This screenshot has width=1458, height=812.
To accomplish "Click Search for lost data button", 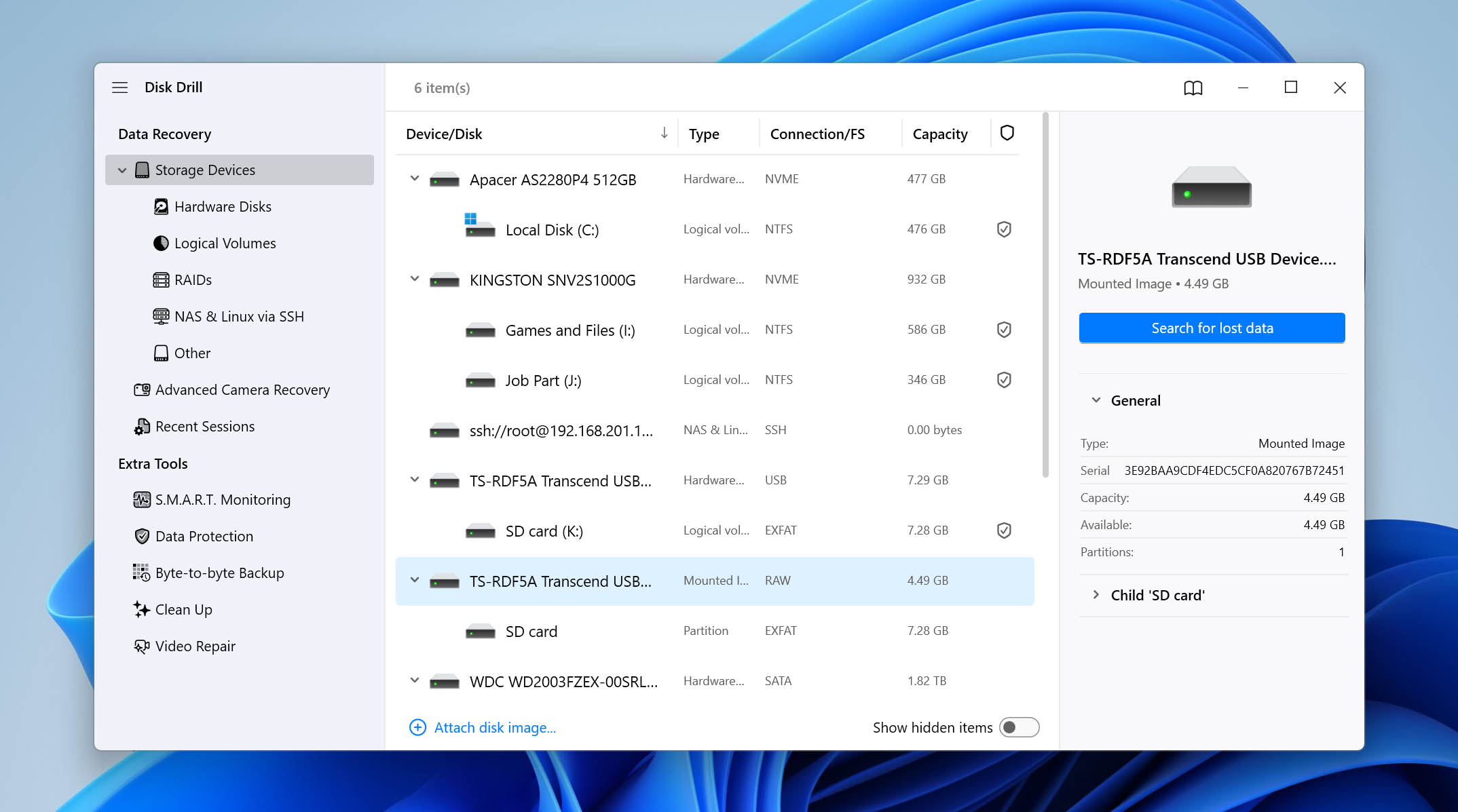I will [x=1212, y=328].
